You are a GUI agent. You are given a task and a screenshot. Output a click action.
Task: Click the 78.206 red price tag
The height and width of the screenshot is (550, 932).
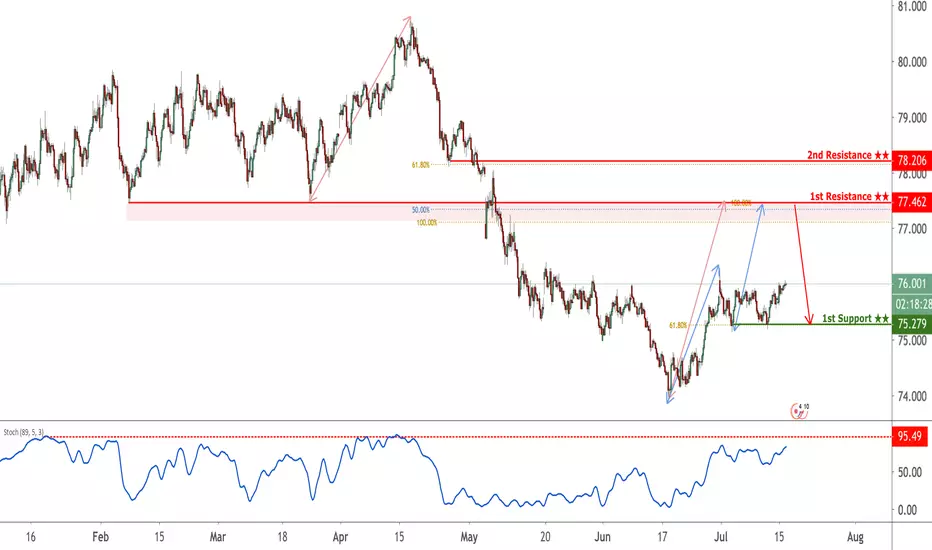[x=912, y=161]
